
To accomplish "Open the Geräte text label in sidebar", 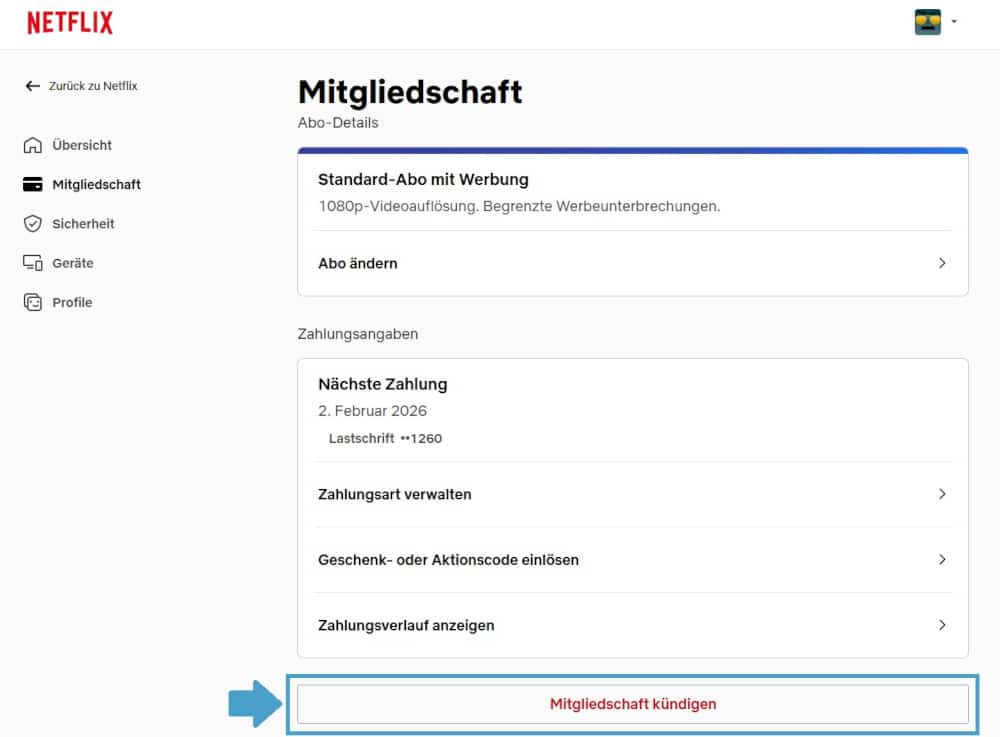I will (x=73, y=263).
